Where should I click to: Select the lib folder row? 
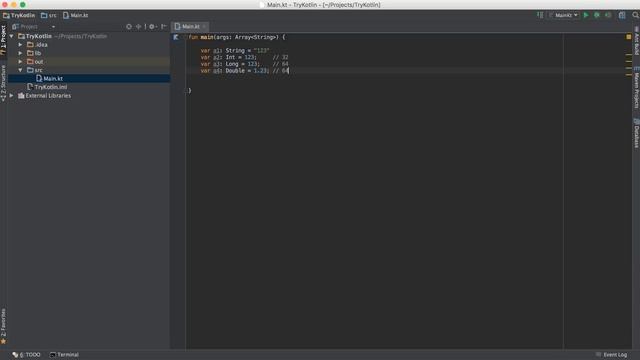[x=89, y=53]
